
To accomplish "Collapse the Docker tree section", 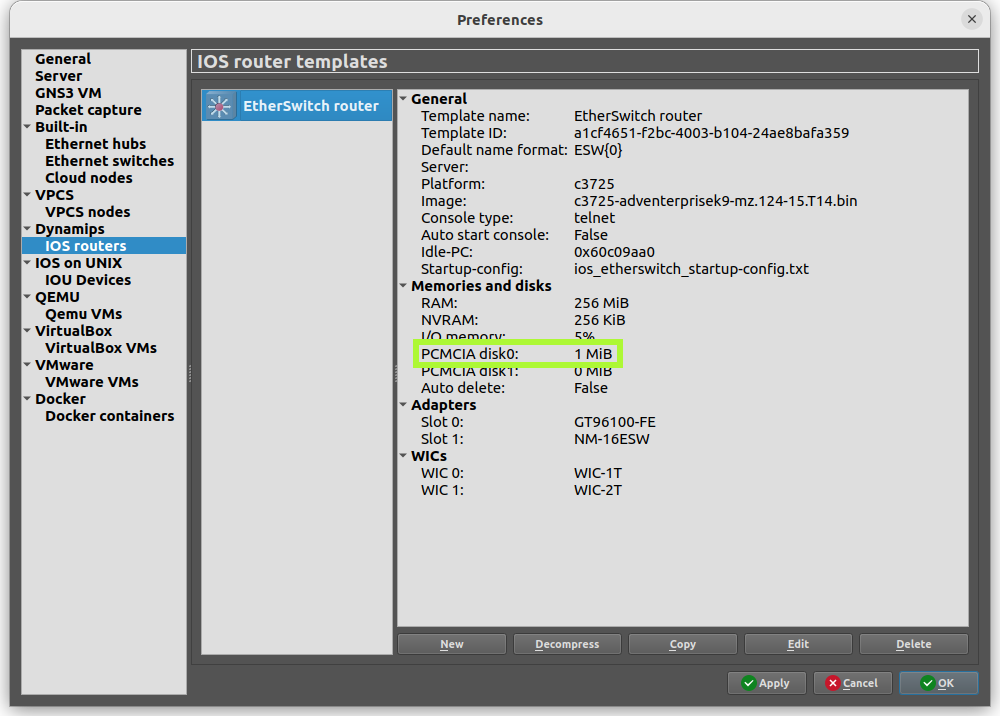I will 27,398.
